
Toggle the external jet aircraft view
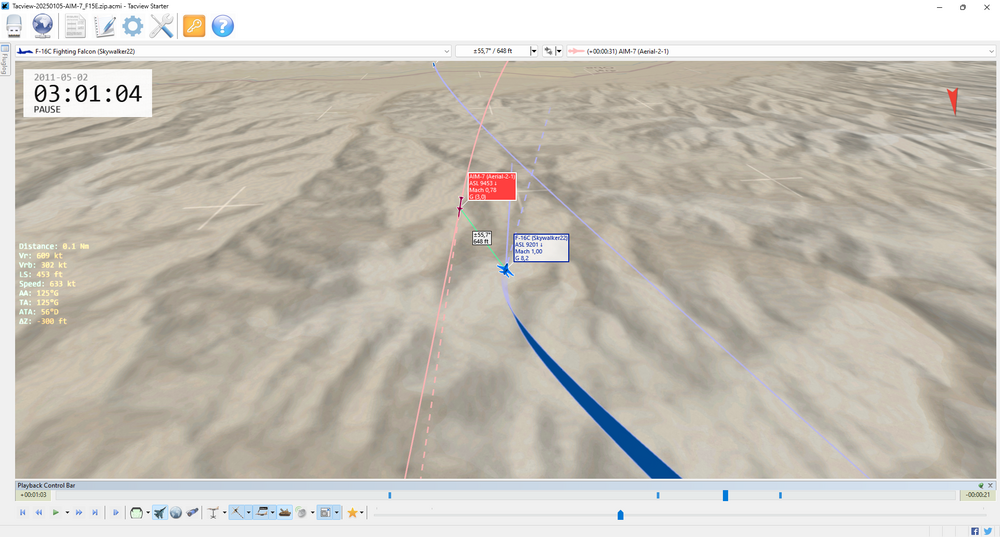tap(160, 512)
